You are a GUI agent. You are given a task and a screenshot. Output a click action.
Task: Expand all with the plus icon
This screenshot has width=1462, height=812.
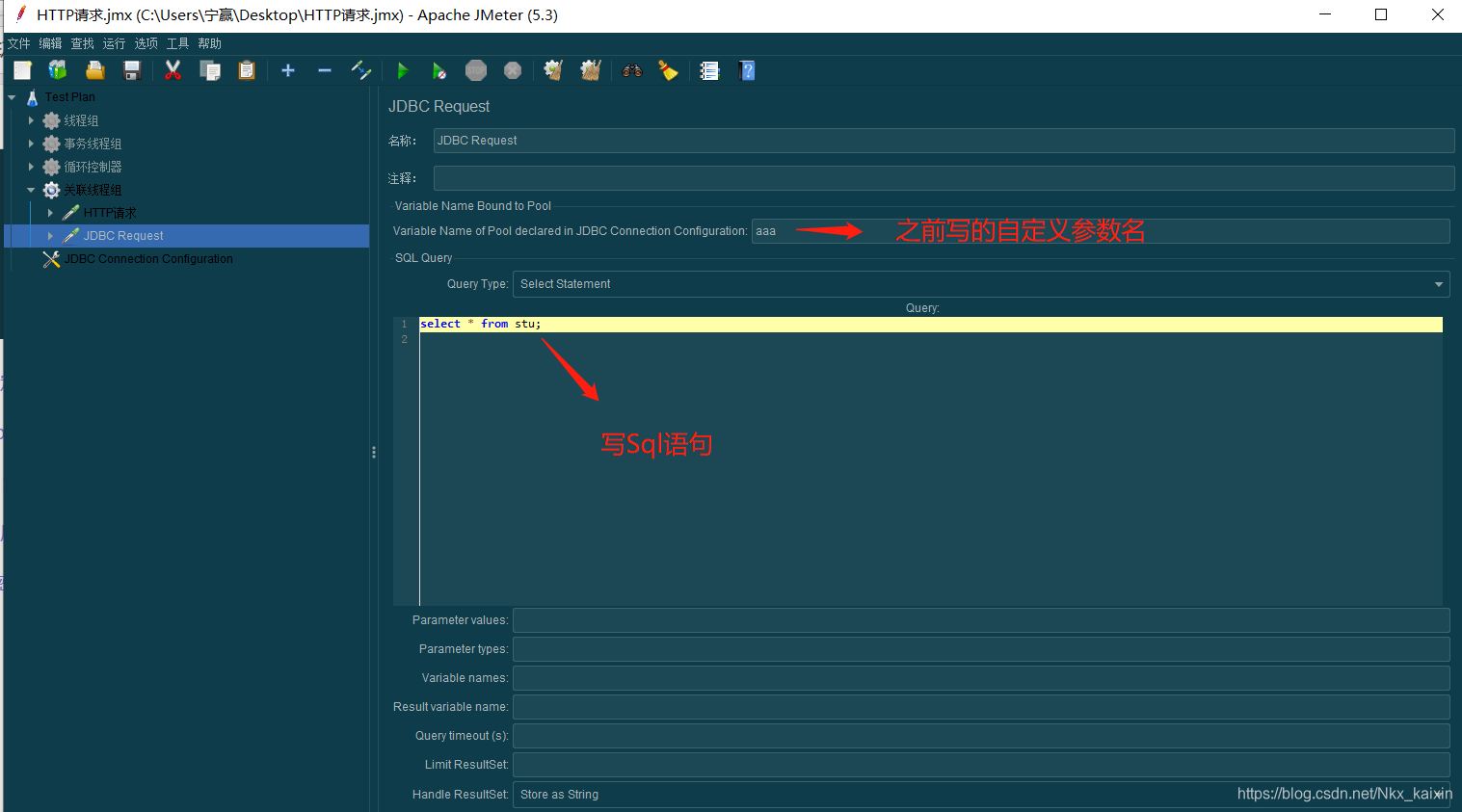[287, 70]
